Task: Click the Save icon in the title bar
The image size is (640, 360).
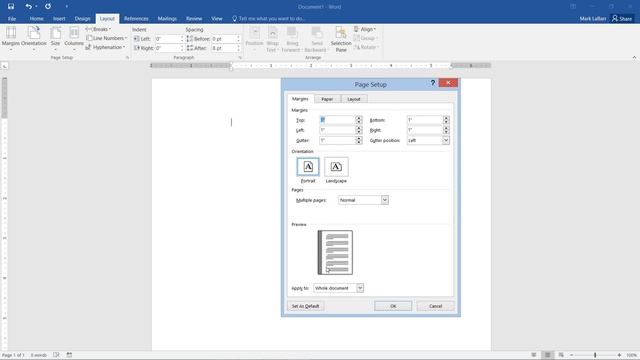Action: [11, 6]
